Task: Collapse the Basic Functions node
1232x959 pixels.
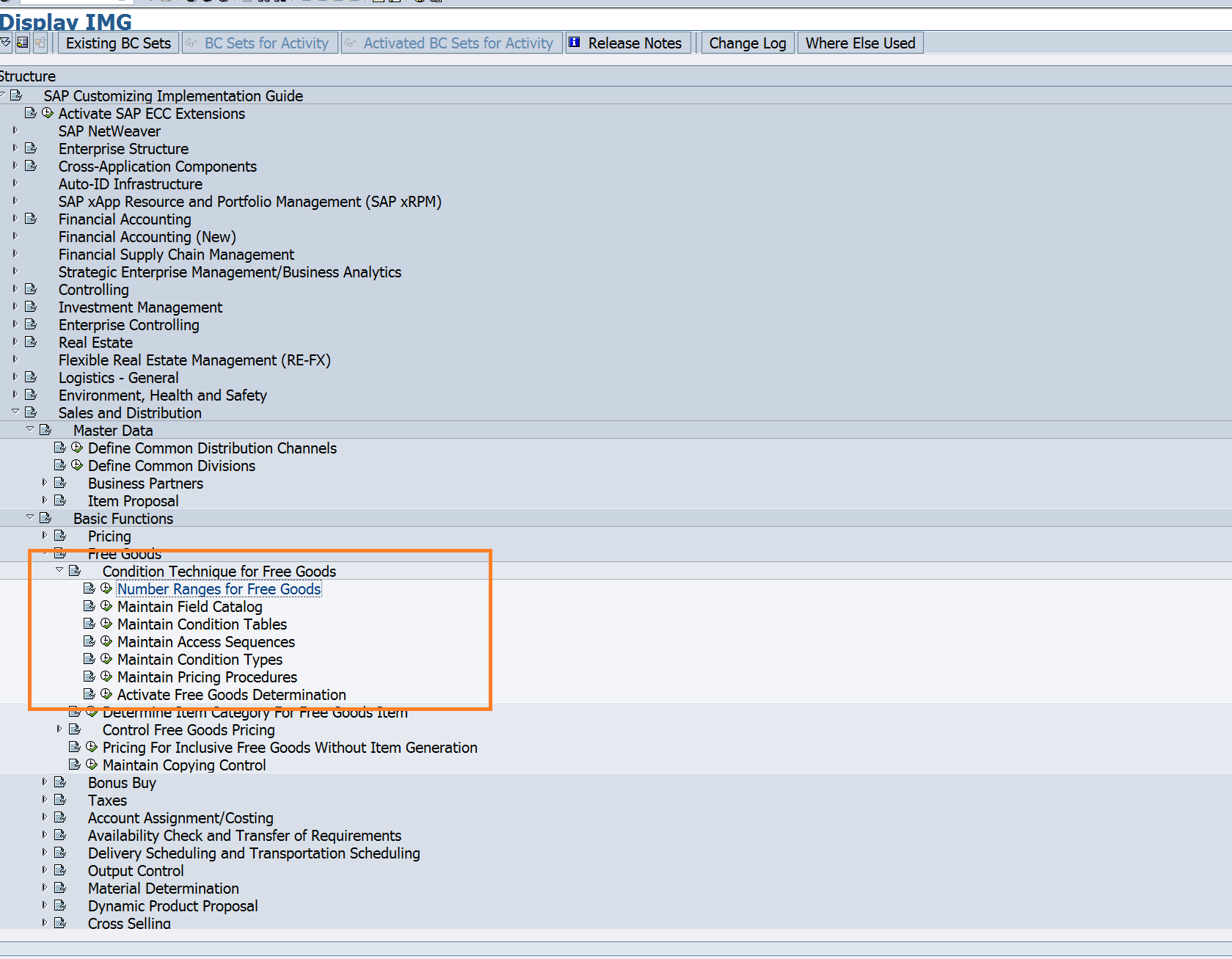Action: point(30,517)
